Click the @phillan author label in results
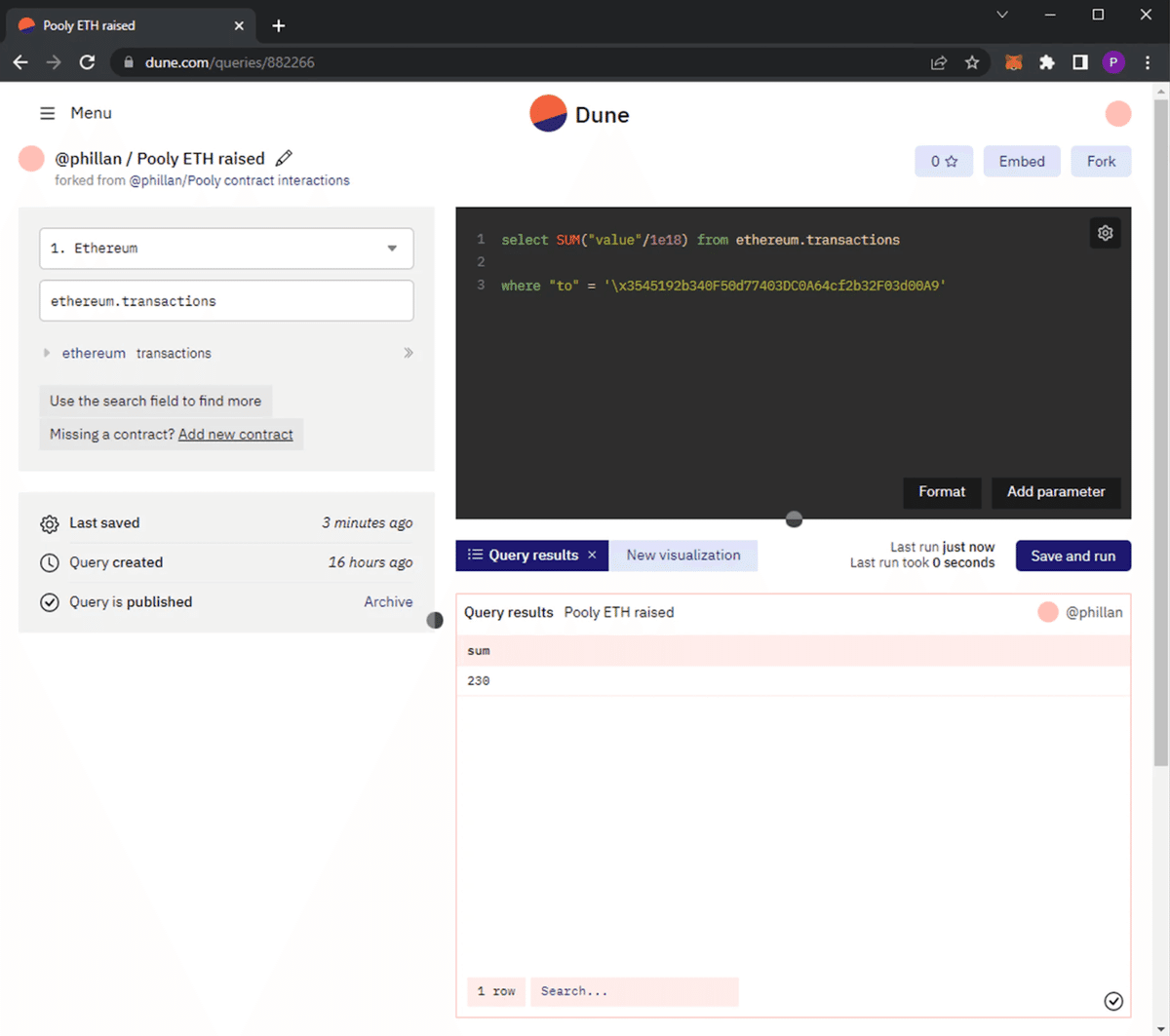Image resolution: width=1170 pixels, height=1036 pixels. pyautogui.click(x=1094, y=613)
